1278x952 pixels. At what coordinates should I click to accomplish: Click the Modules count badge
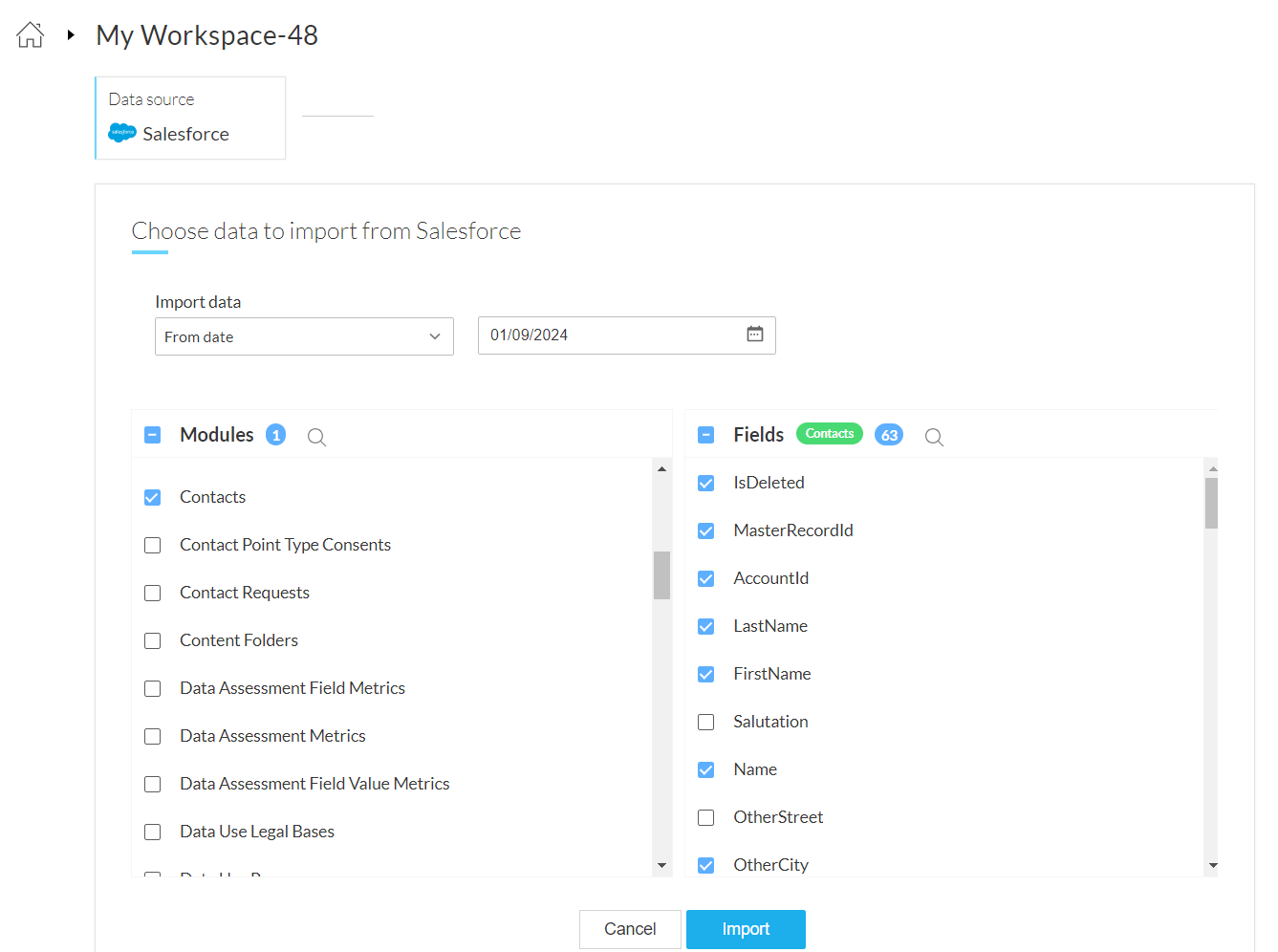pyautogui.click(x=275, y=435)
